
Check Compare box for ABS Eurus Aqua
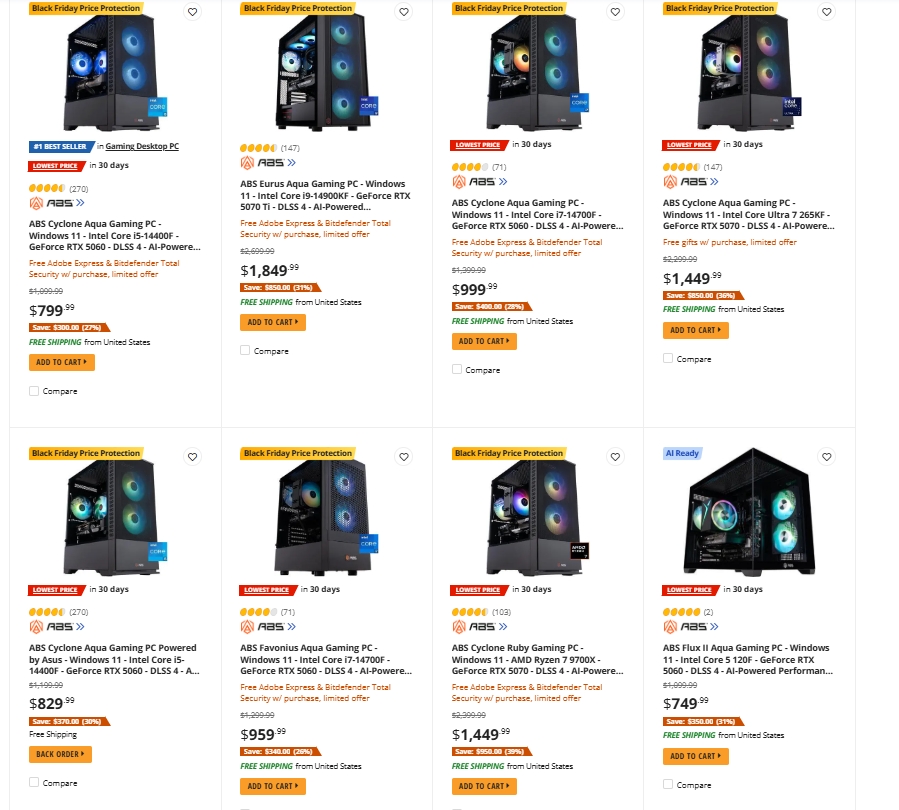pyautogui.click(x=246, y=351)
